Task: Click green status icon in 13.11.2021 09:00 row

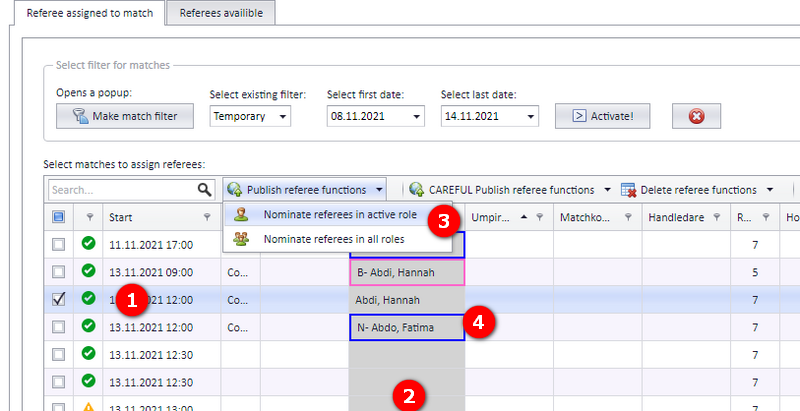Action: pyautogui.click(x=89, y=271)
